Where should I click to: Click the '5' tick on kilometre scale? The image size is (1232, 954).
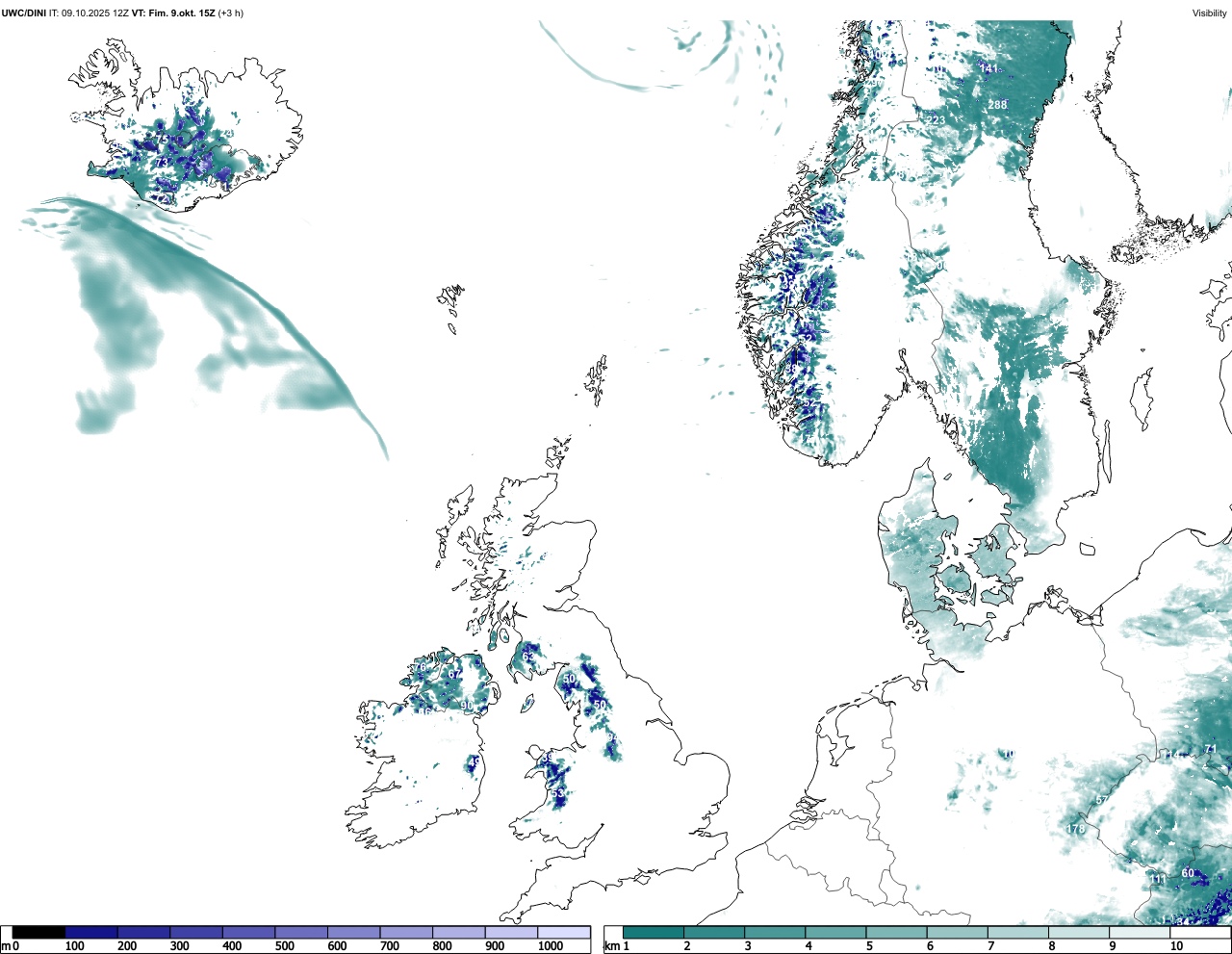pyautogui.click(x=870, y=946)
